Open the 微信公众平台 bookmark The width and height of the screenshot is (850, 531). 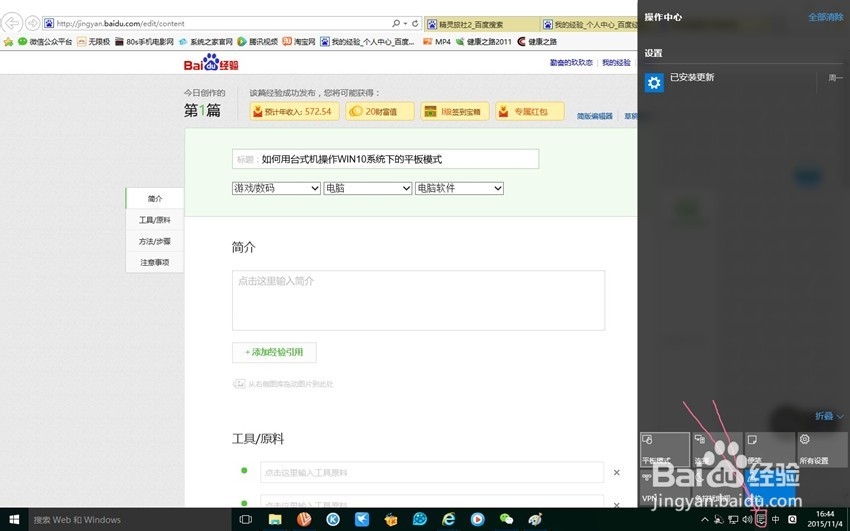click(x=45, y=42)
